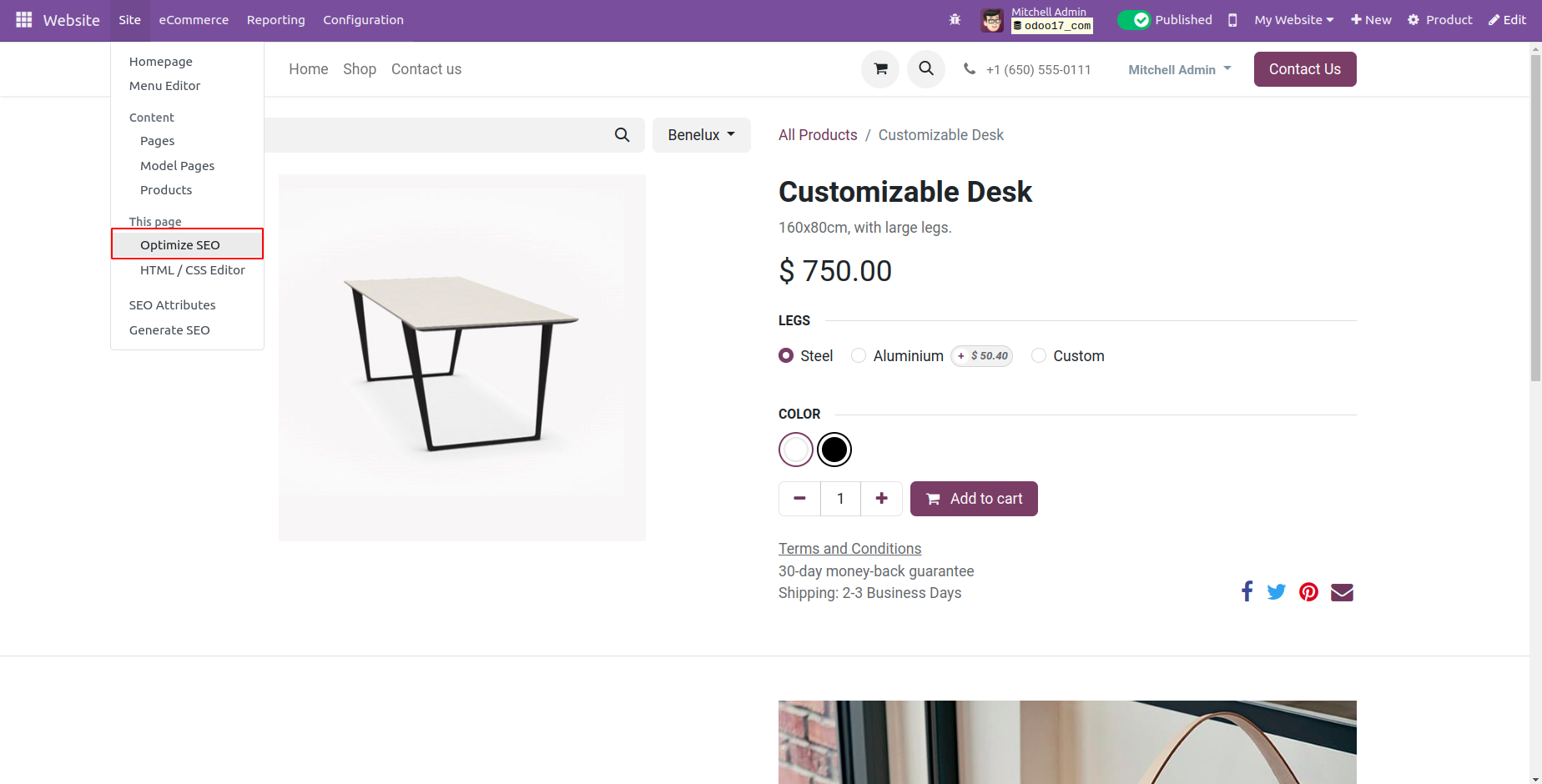Choose Optimize SEO from Site menu
Image resolution: width=1542 pixels, height=784 pixels.
180,244
